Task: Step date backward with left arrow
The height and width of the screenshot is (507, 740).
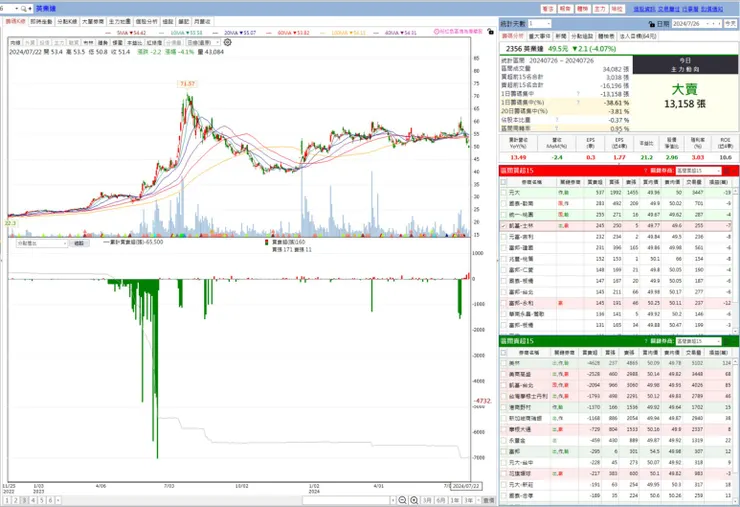Action: pos(713,24)
